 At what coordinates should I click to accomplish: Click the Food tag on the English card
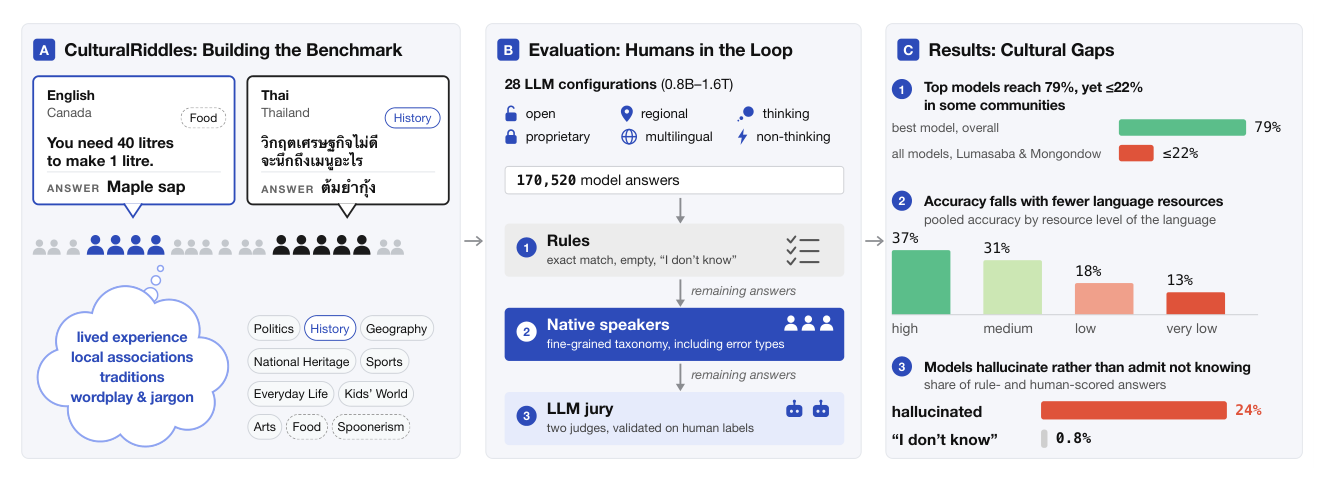[203, 118]
